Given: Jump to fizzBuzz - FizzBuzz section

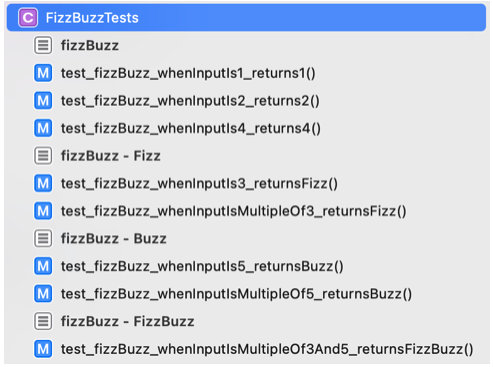Looking at the screenshot, I should point(128,321).
